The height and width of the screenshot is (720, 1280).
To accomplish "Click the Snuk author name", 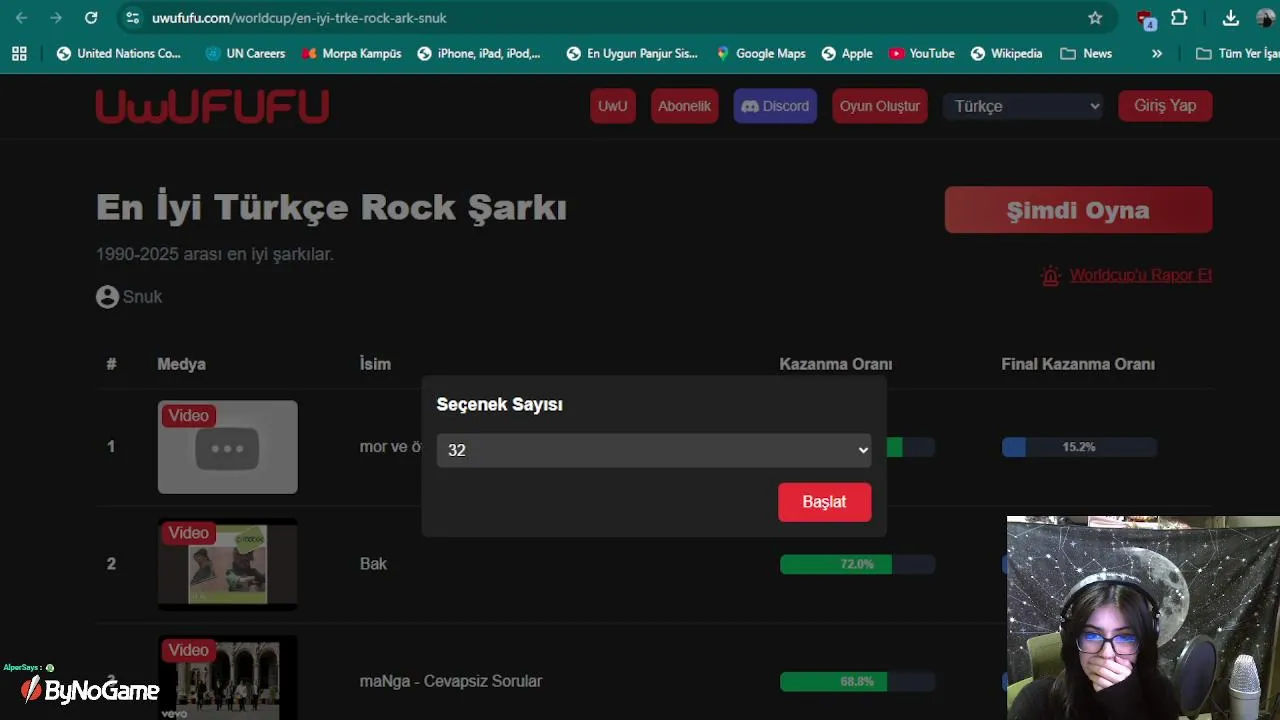I will [x=142, y=297].
